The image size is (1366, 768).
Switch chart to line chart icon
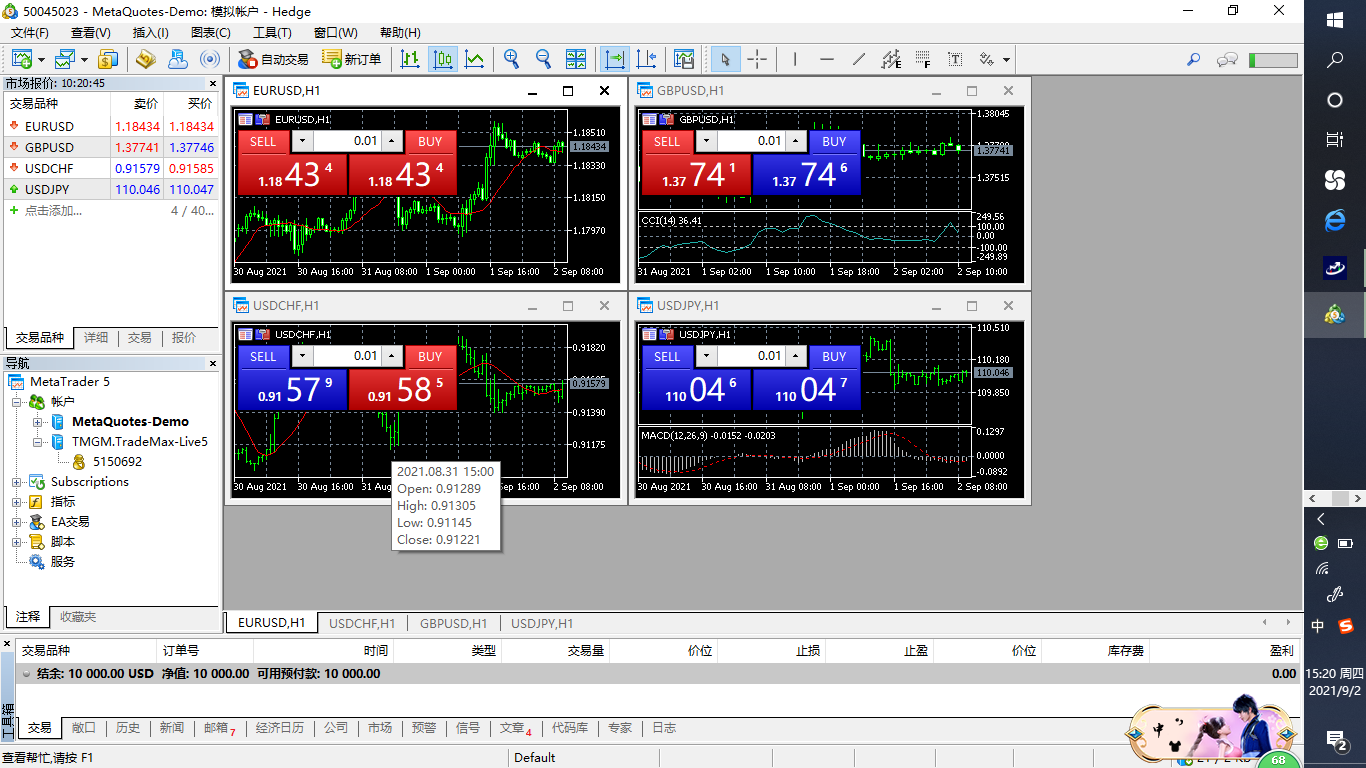pos(474,59)
